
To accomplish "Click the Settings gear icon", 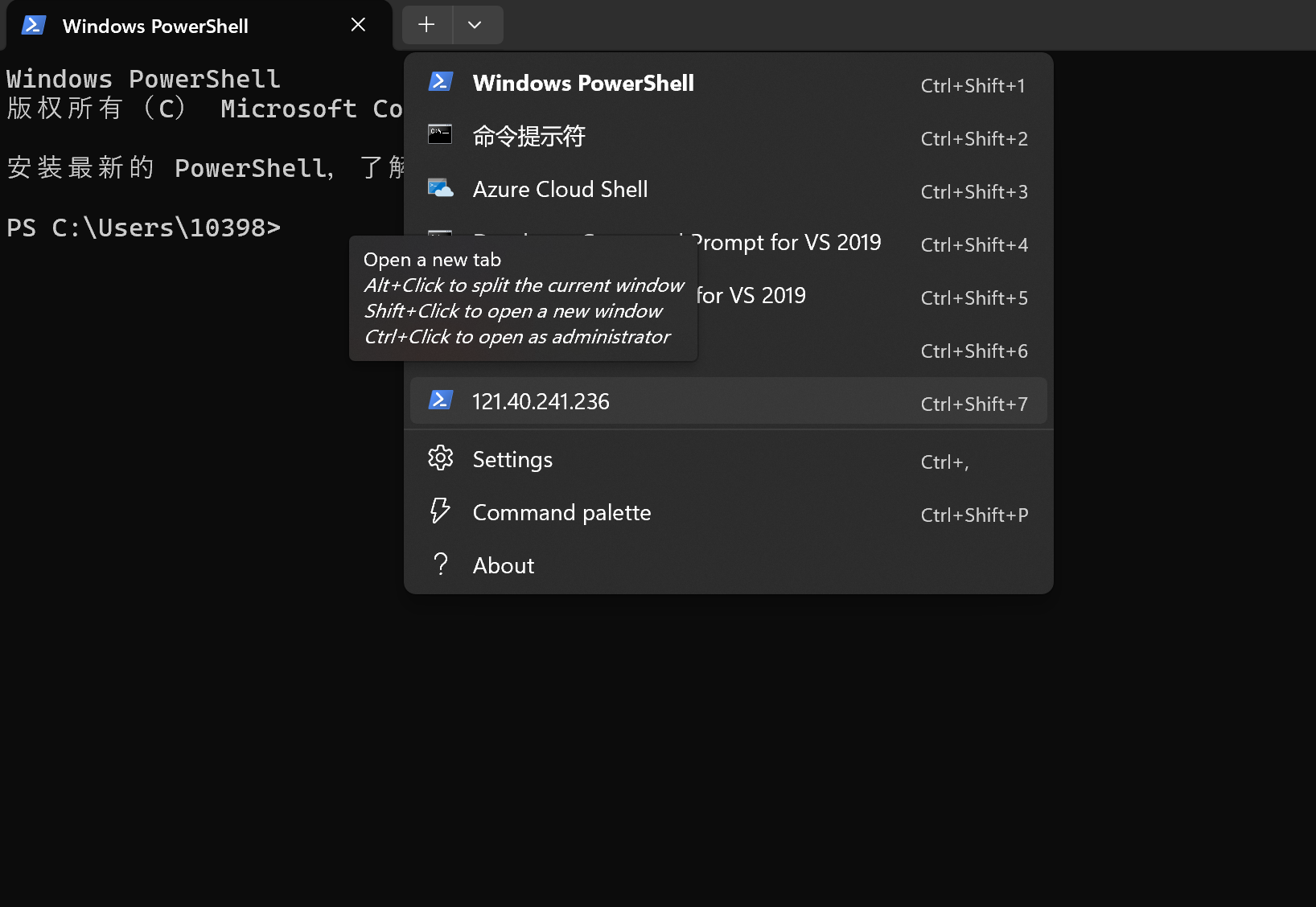I will tap(440, 458).
